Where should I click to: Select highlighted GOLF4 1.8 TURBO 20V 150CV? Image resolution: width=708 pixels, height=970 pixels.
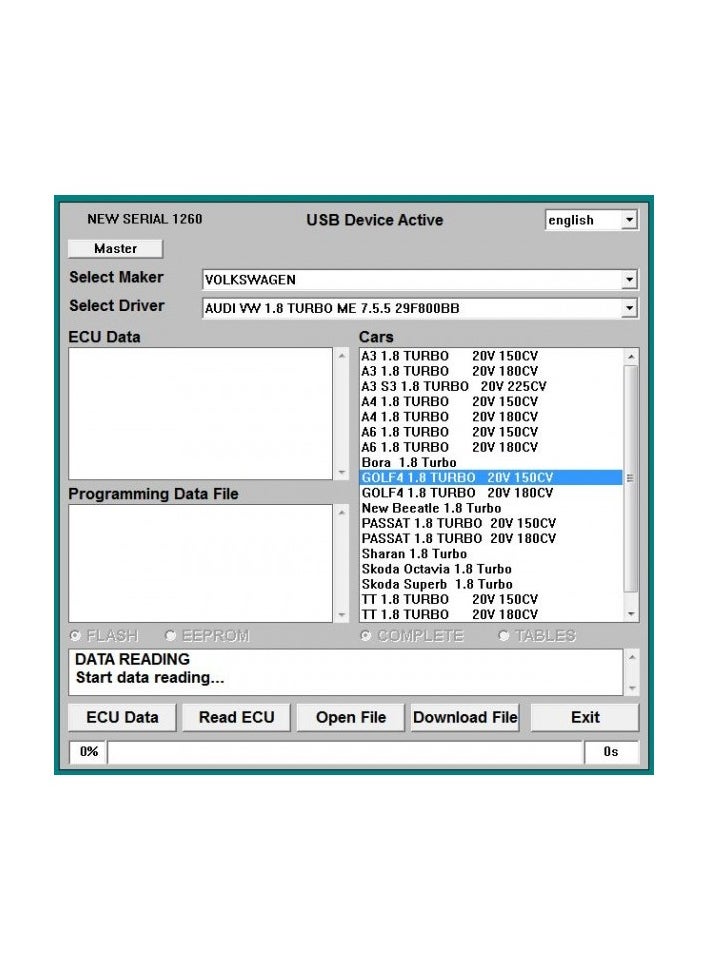coord(491,478)
